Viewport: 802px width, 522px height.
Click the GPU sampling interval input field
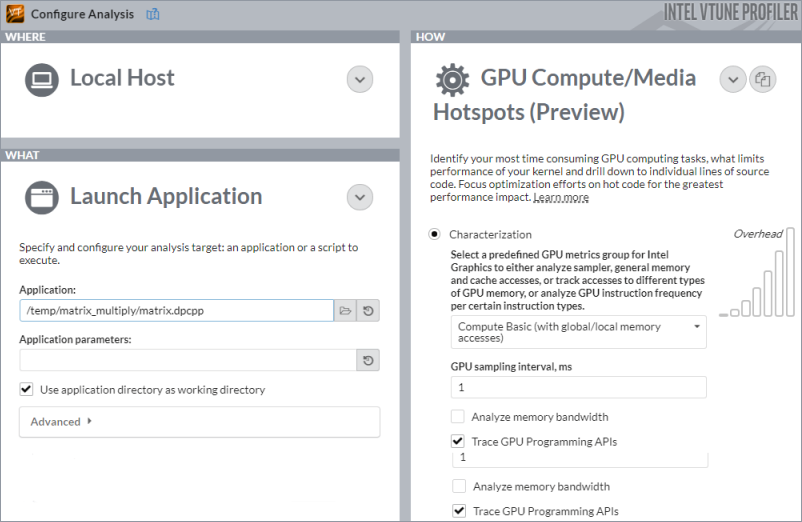[578, 387]
